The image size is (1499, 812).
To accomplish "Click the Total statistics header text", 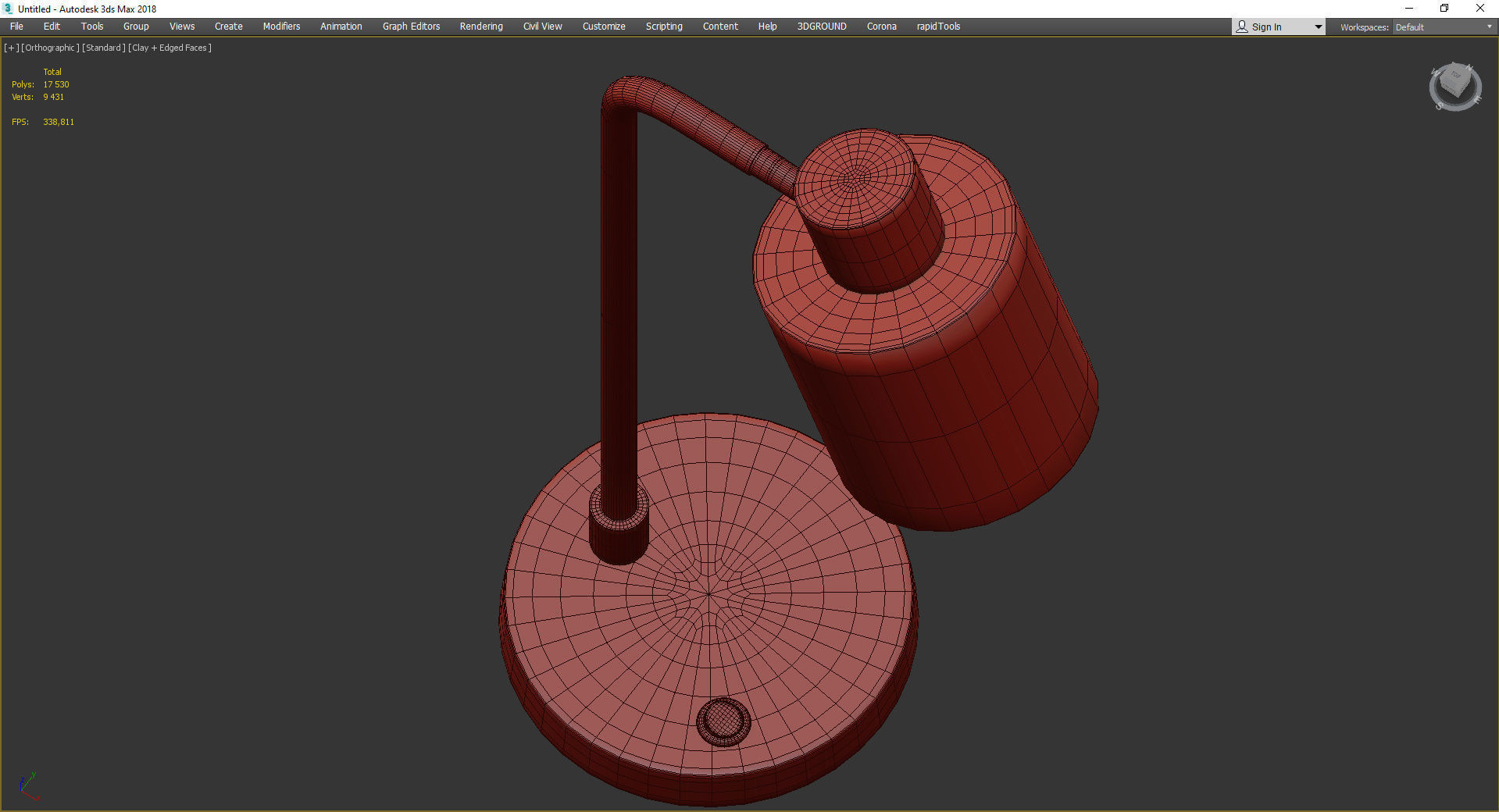I will coord(52,72).
